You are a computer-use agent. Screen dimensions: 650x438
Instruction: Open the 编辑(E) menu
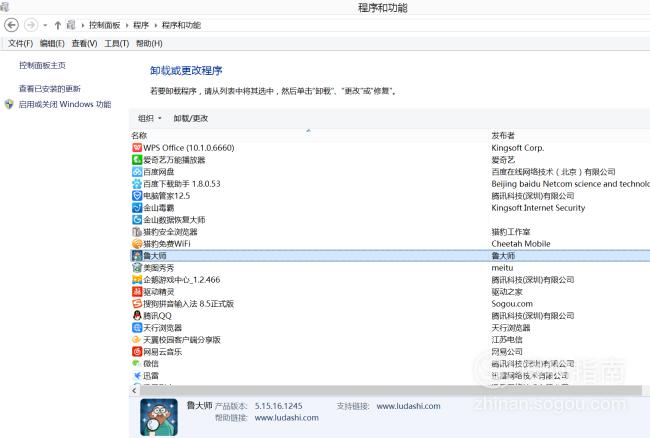(52, 44)
